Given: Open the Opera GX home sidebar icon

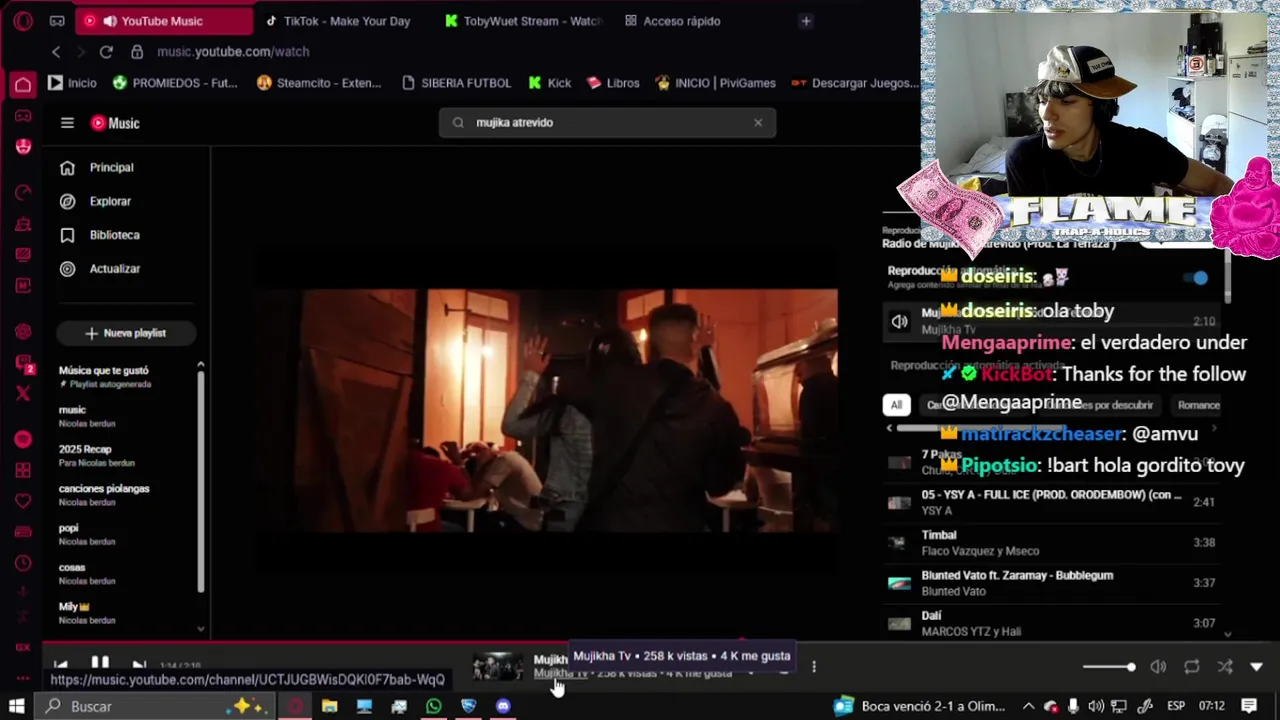Looking at the screenshot, I should point(23,84).
